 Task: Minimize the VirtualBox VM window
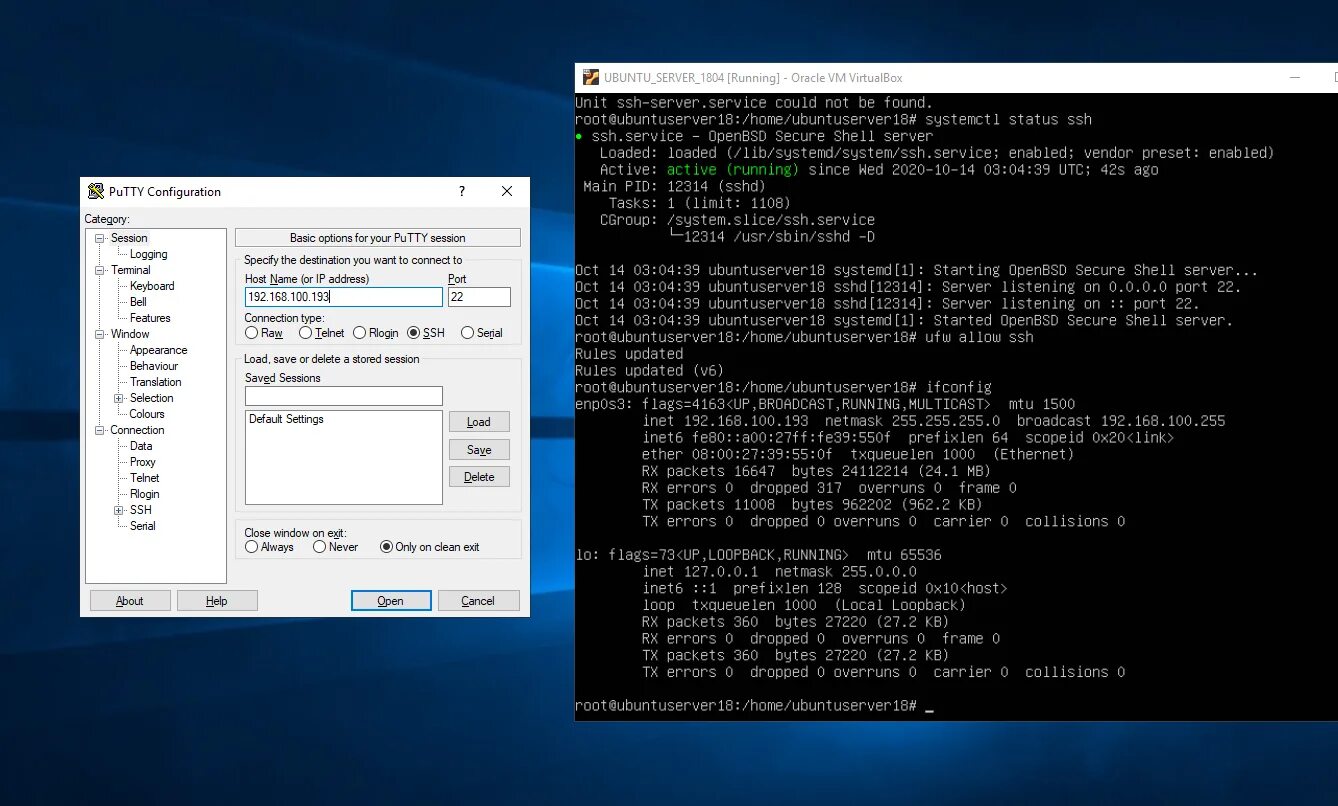pyautogui.click(x=1297, y=78)
